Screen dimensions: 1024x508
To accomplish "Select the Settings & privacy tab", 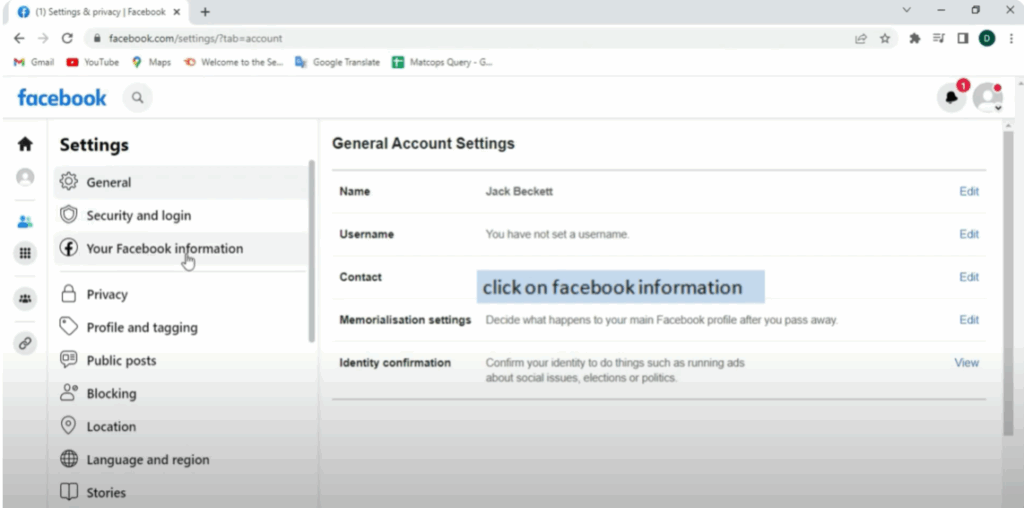I will 98,12.
